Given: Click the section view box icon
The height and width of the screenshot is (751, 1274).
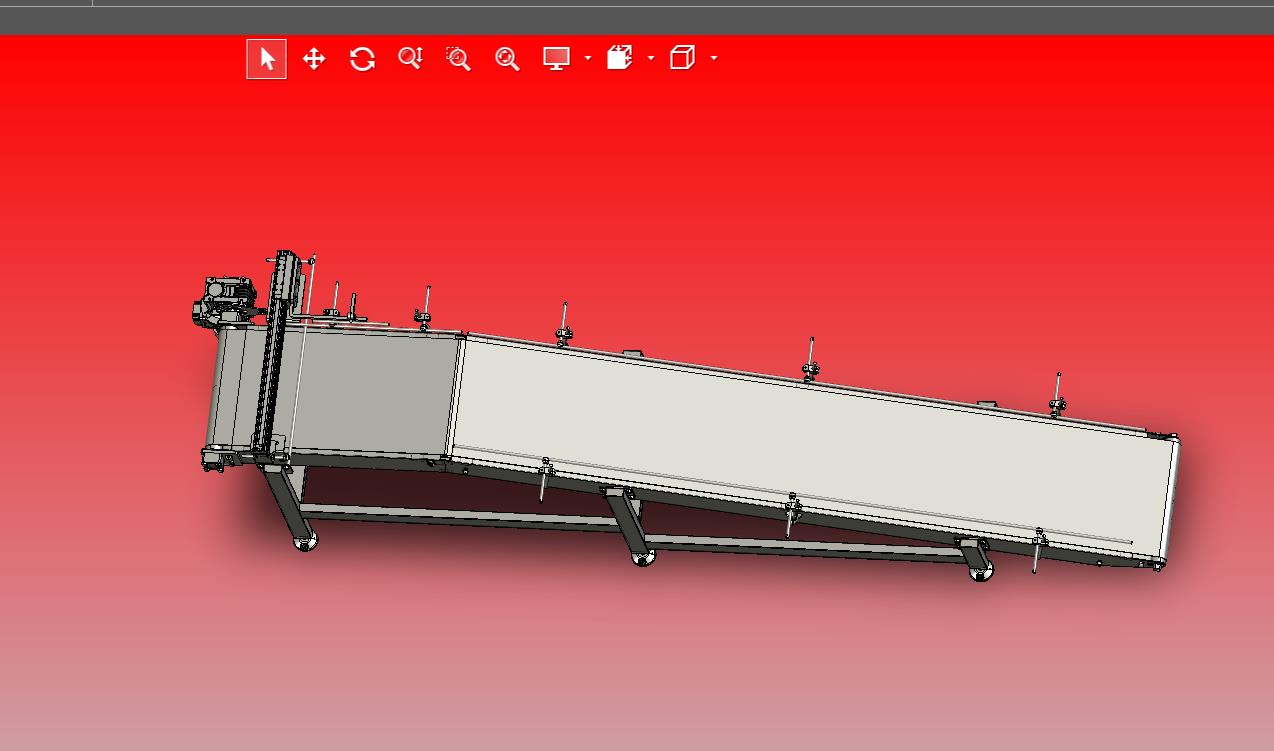Looking at the screenshot, I should point(620,58).
